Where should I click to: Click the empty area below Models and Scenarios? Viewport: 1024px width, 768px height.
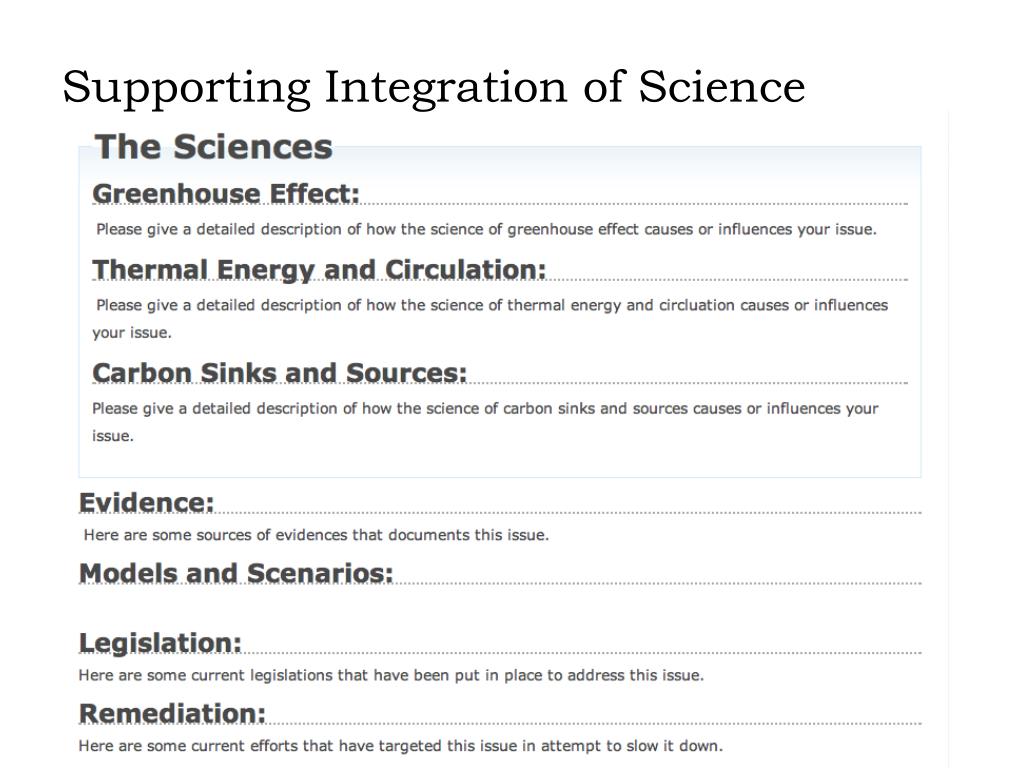pos(500,606)
